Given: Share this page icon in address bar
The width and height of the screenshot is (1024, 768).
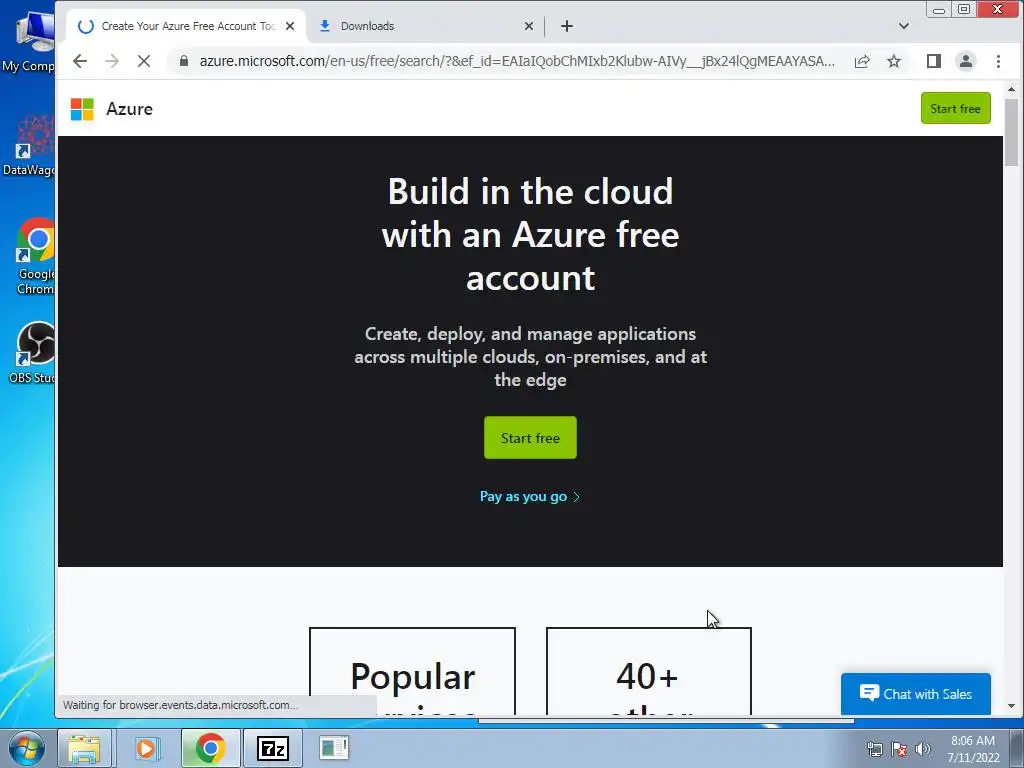Looking at the screenshot, I should [862, 61].
